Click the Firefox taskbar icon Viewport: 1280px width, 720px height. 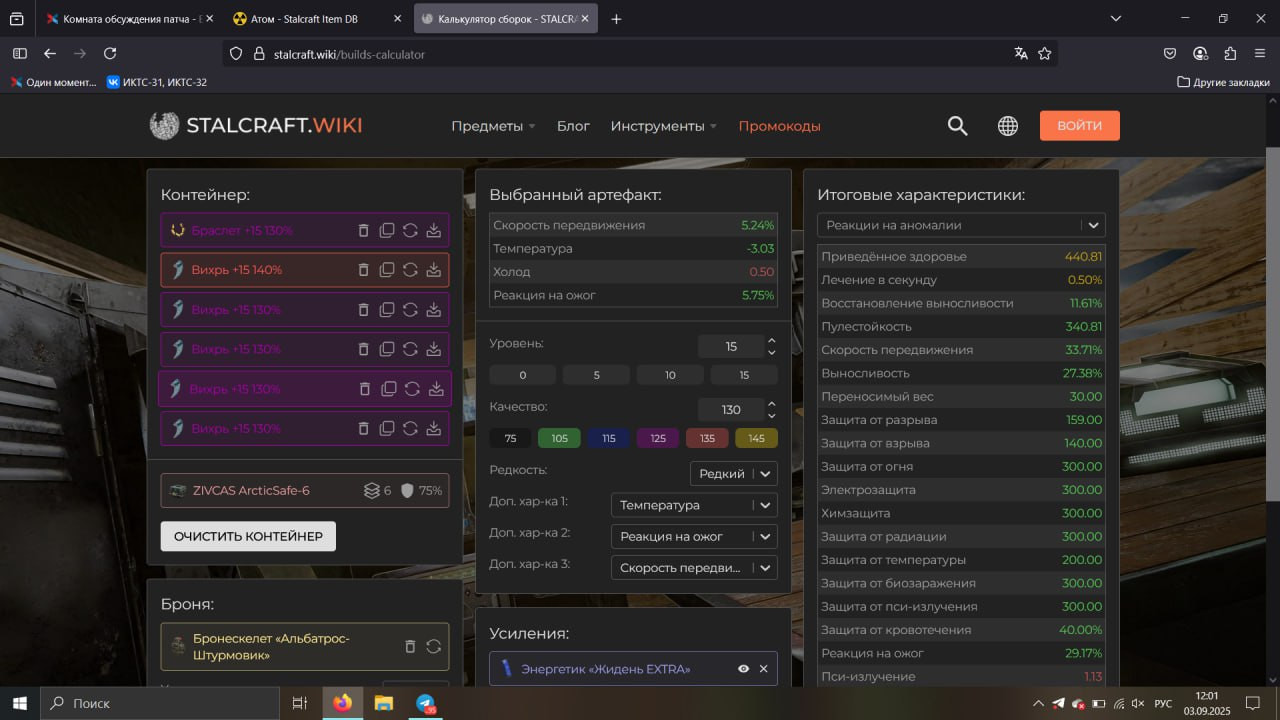343,703
